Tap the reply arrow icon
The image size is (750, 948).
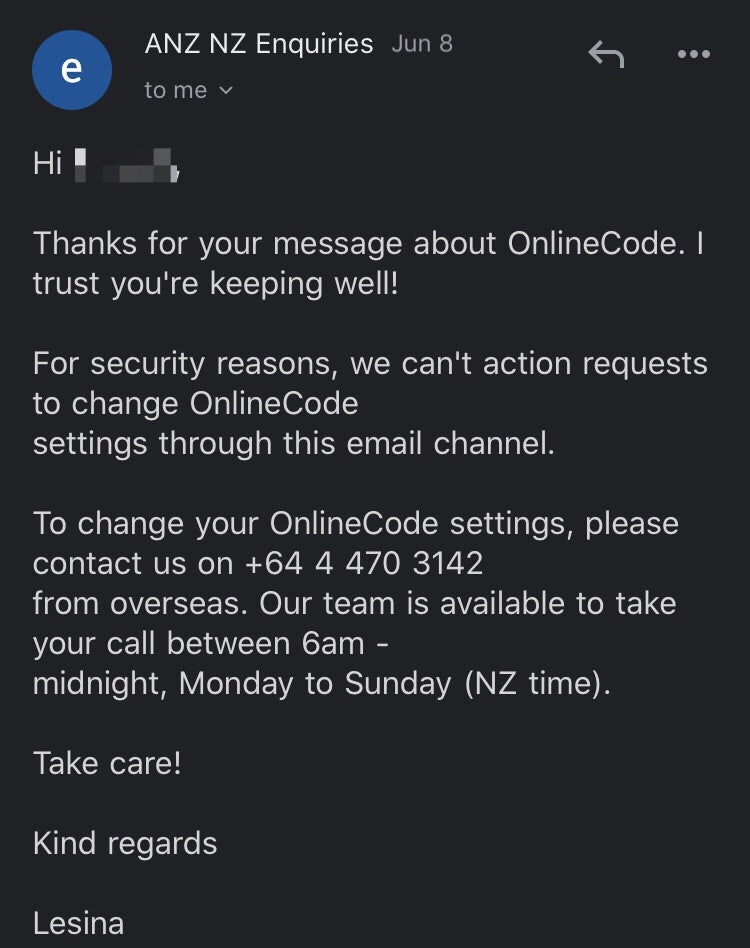pyautogui.click(x=605, y=54)
